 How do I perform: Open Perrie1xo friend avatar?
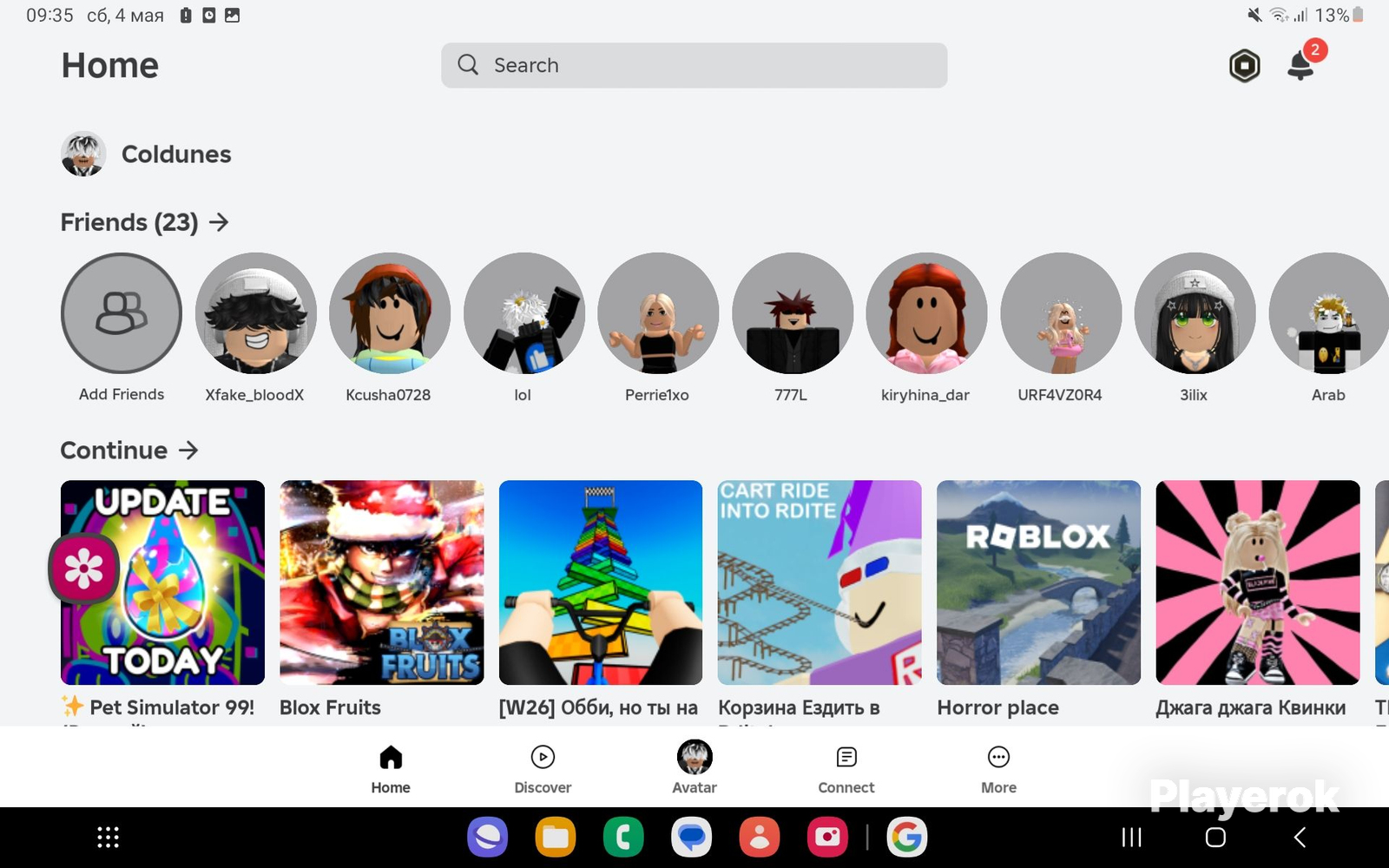tap(658, 313)
